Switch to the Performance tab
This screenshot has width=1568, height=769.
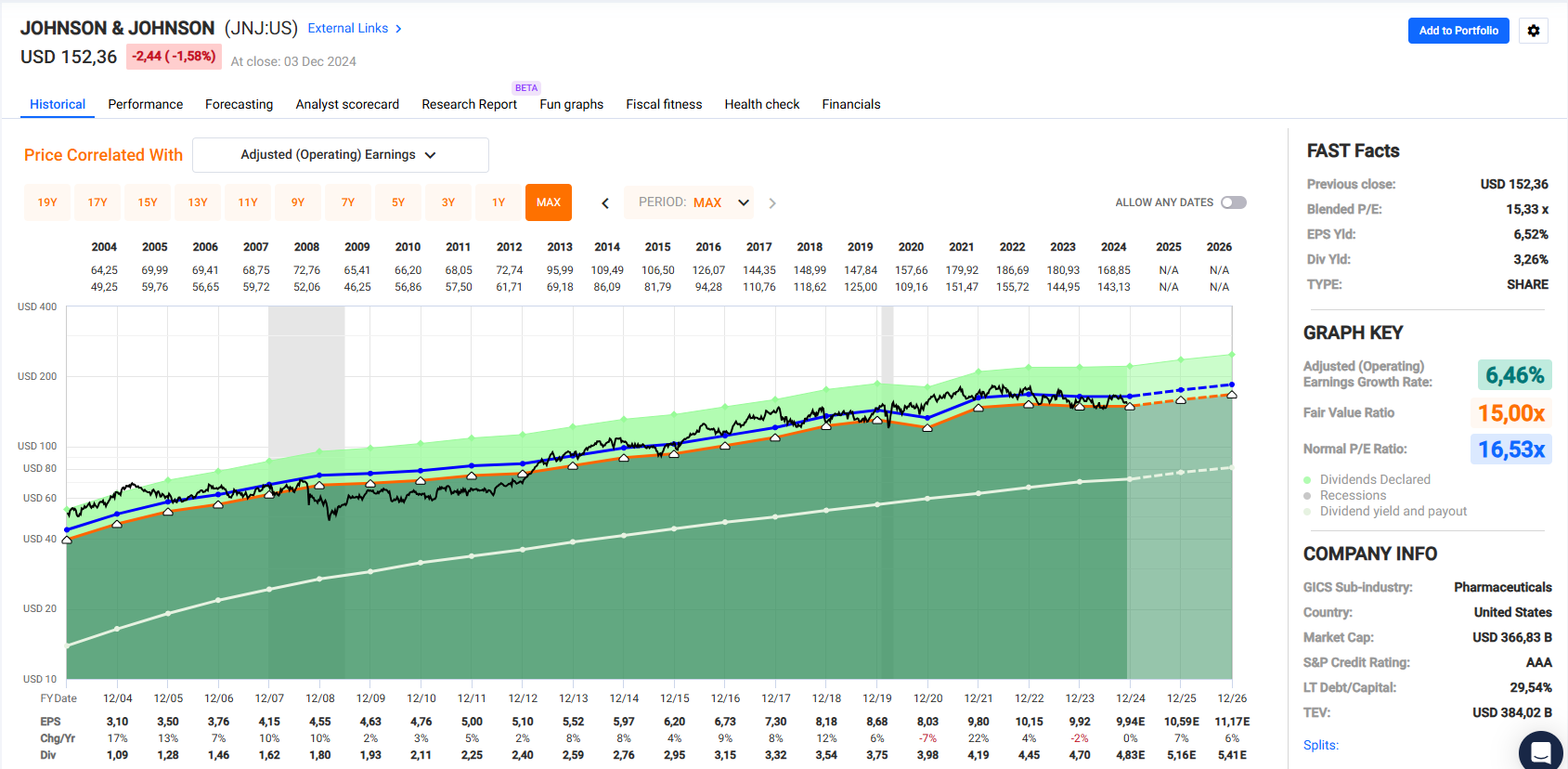point(145,104)
